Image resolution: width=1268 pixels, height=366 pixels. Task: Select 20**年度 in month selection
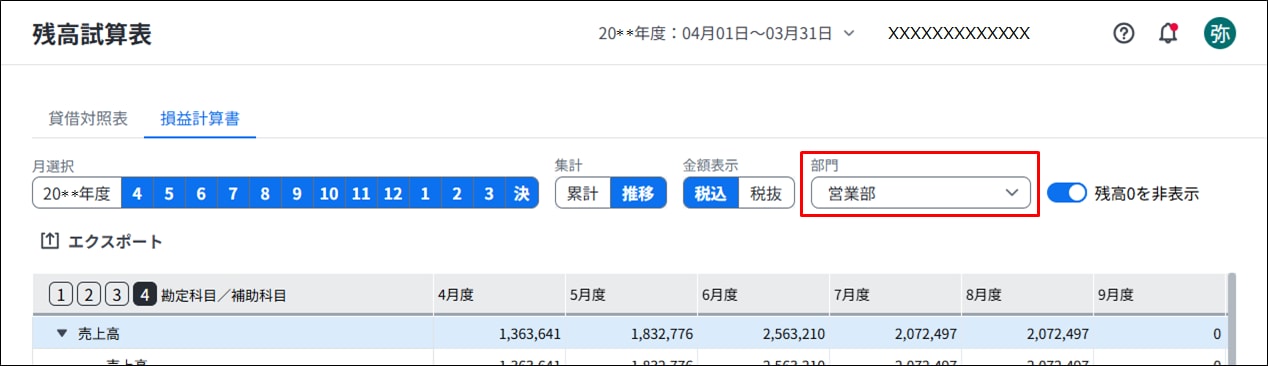click(x=77, y=193)
